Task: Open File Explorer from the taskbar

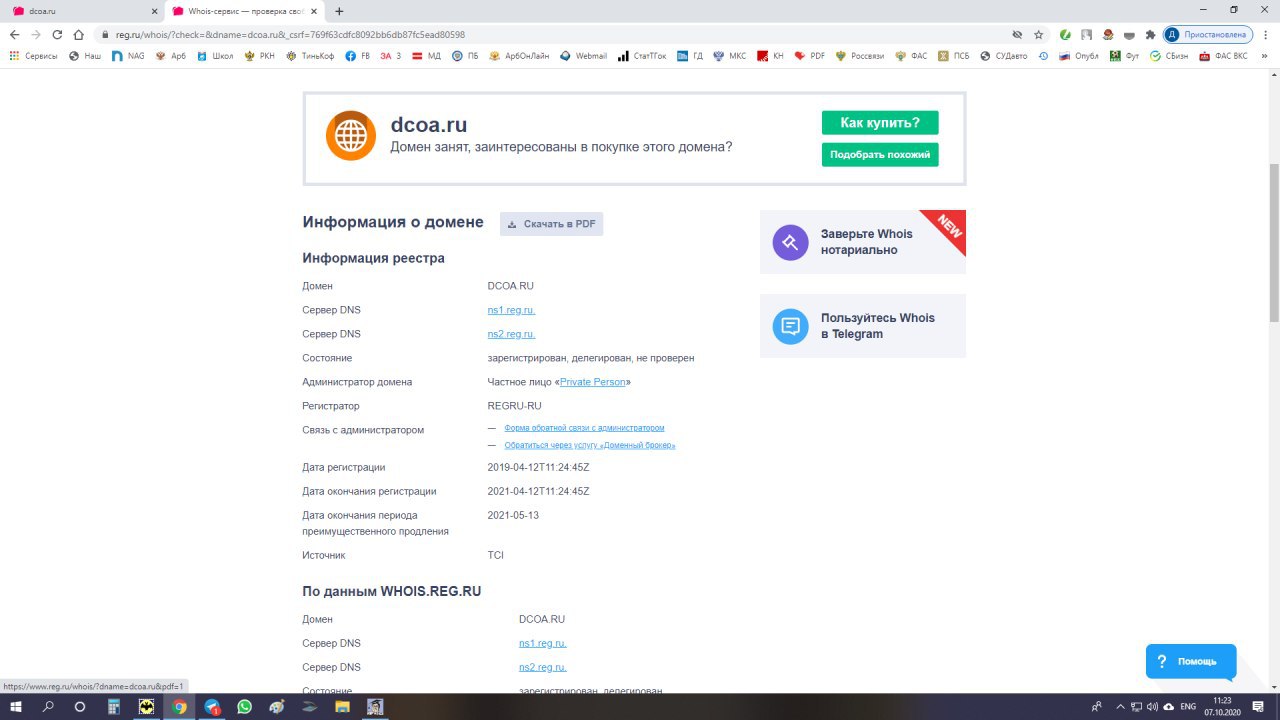Action: [x=343, y=706]
